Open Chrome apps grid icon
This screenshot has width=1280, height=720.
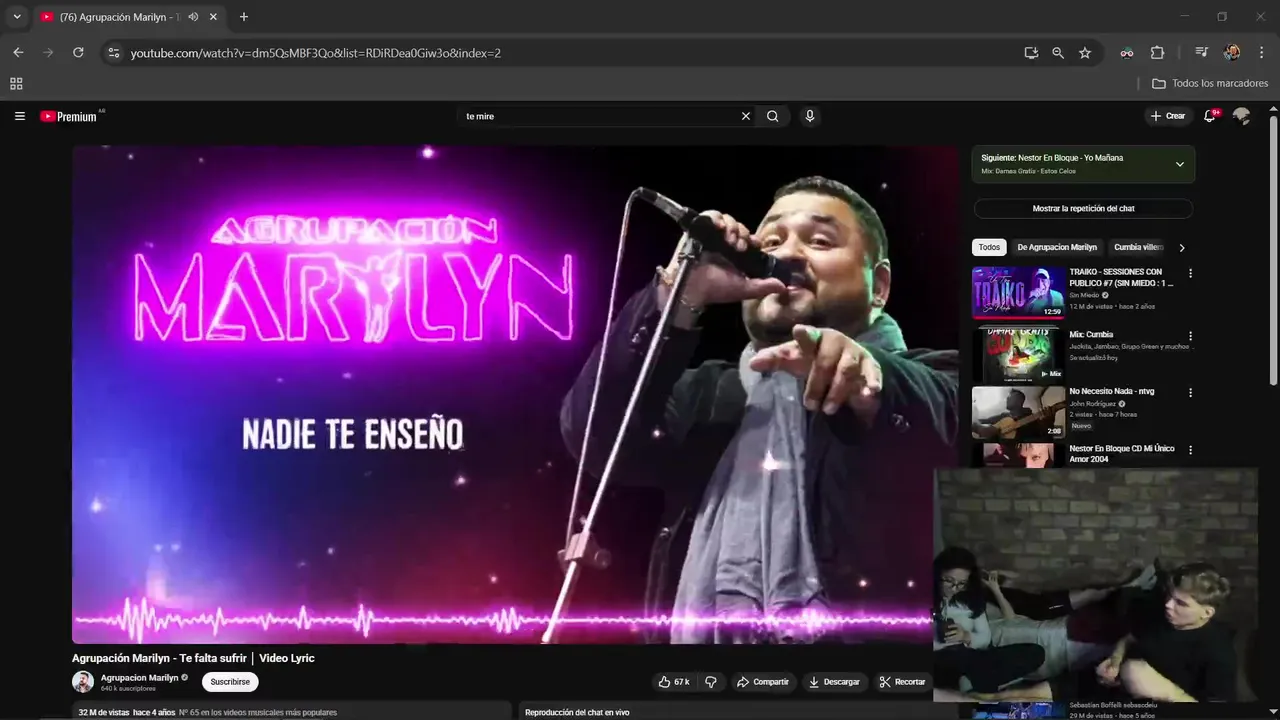pos(16,84)
